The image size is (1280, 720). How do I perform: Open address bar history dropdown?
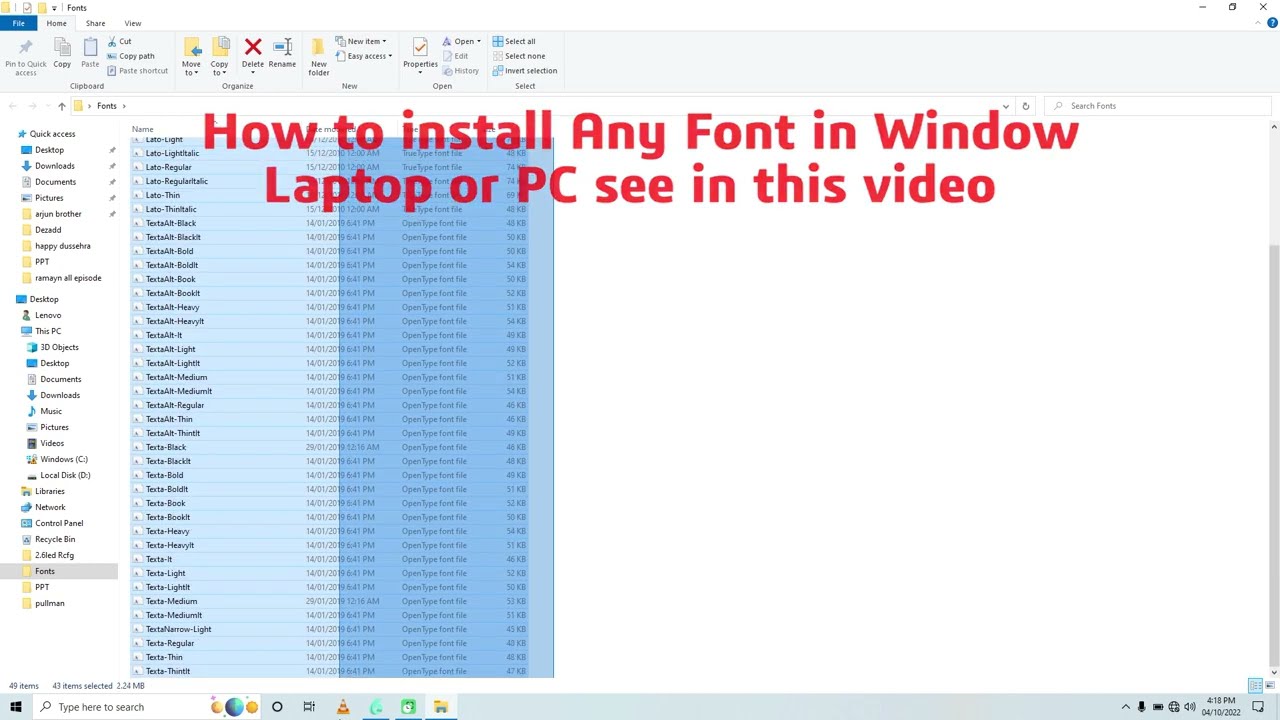point(1006,106)
